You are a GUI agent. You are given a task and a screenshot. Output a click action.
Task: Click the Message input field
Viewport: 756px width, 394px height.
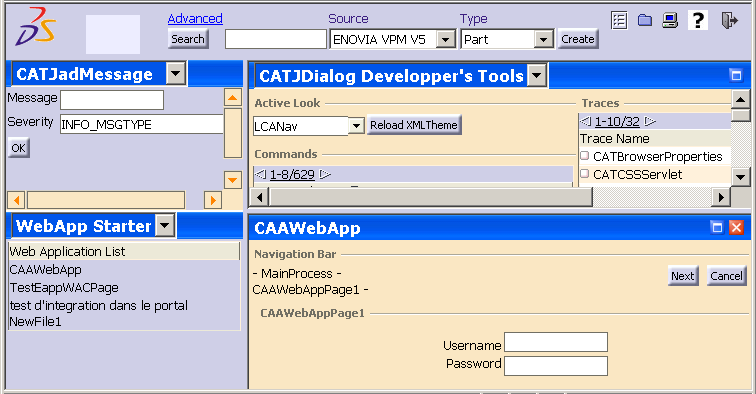(112, 100)
